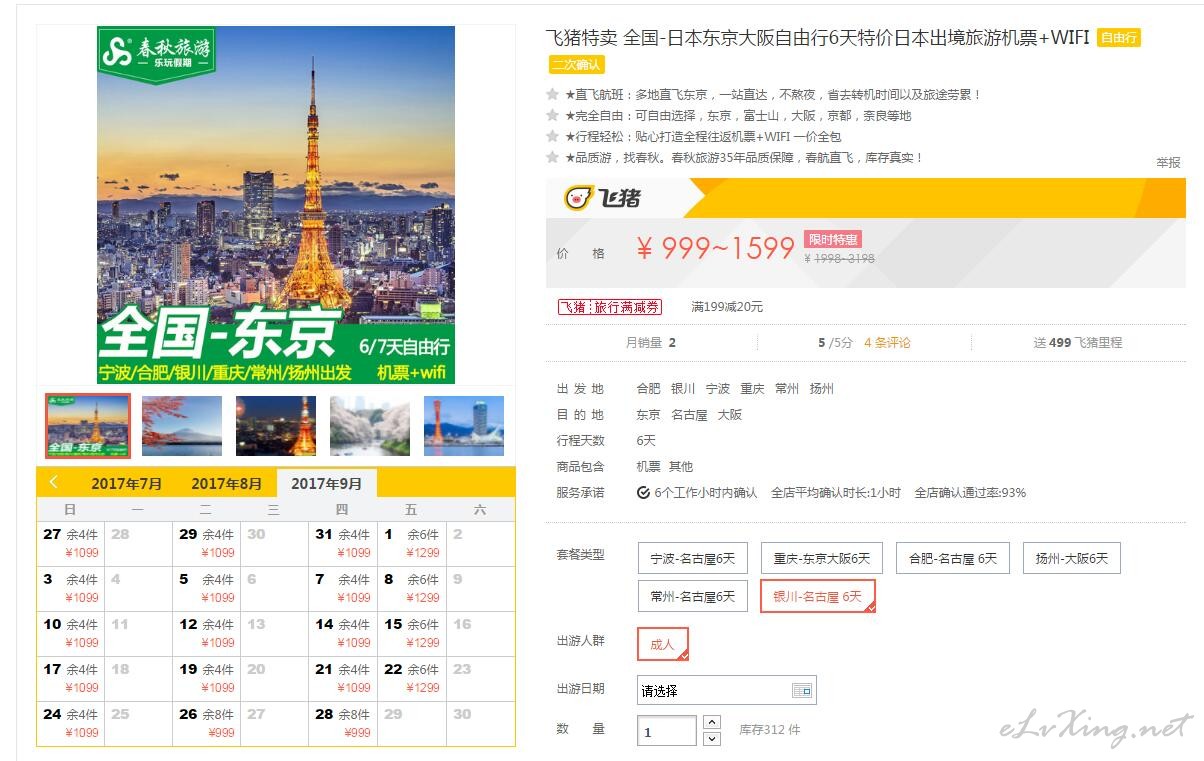Click the 飞猪旅行满减券 coupon tag
1204x761 pixels.
point(610,307)
